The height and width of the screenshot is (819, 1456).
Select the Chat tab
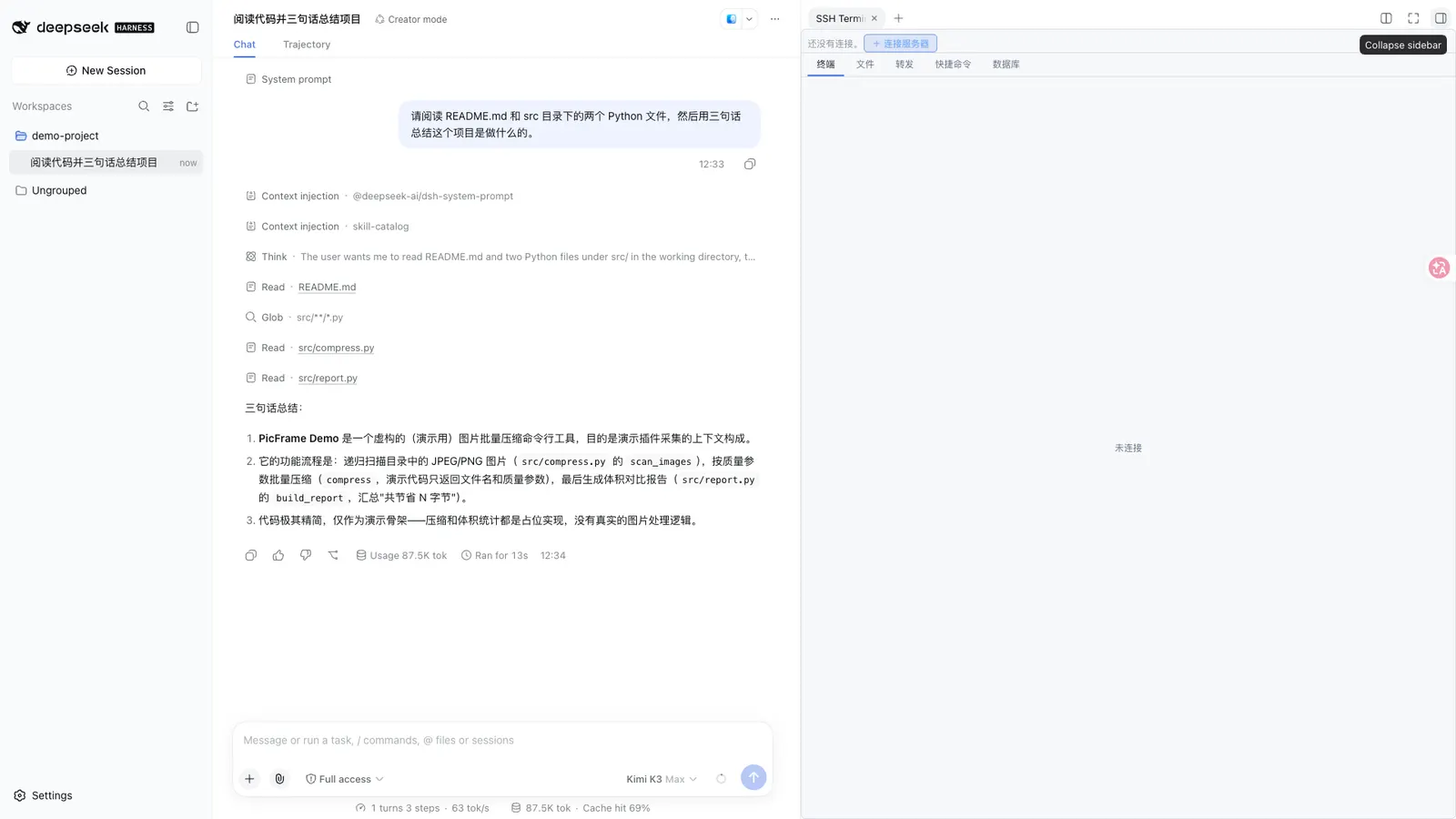pyautogui.click(x=244, y=45)
